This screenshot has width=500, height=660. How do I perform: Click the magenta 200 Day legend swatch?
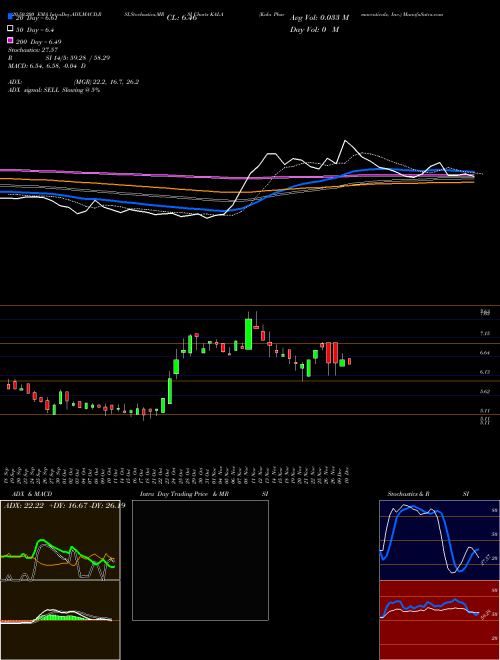11,40
